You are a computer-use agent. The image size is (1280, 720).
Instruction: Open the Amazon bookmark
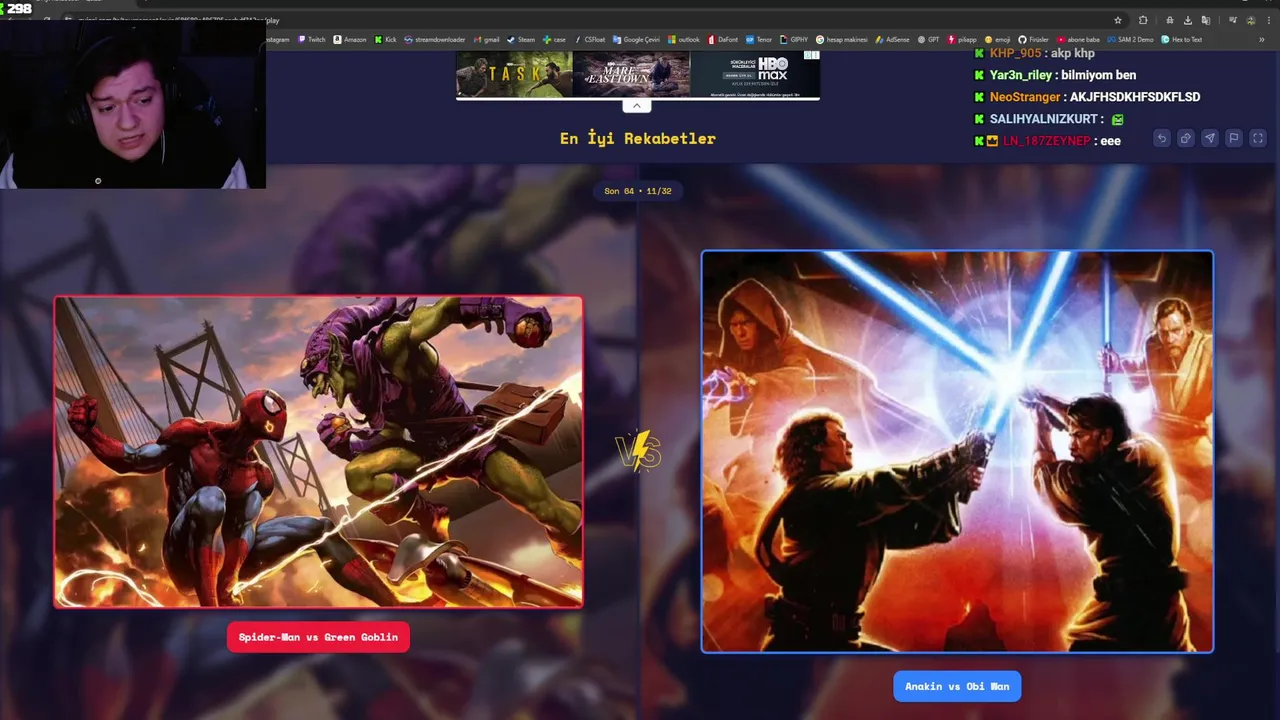click(x=350, y=40)
